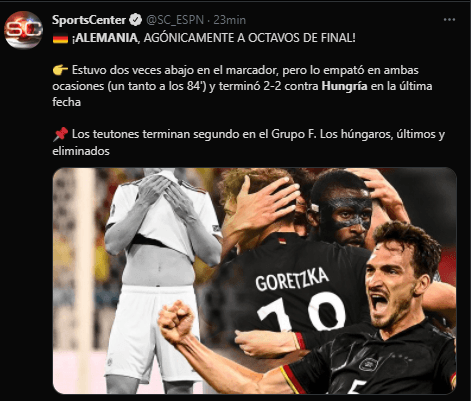Open the 23min timestamp link

click(x=230, y=20)
